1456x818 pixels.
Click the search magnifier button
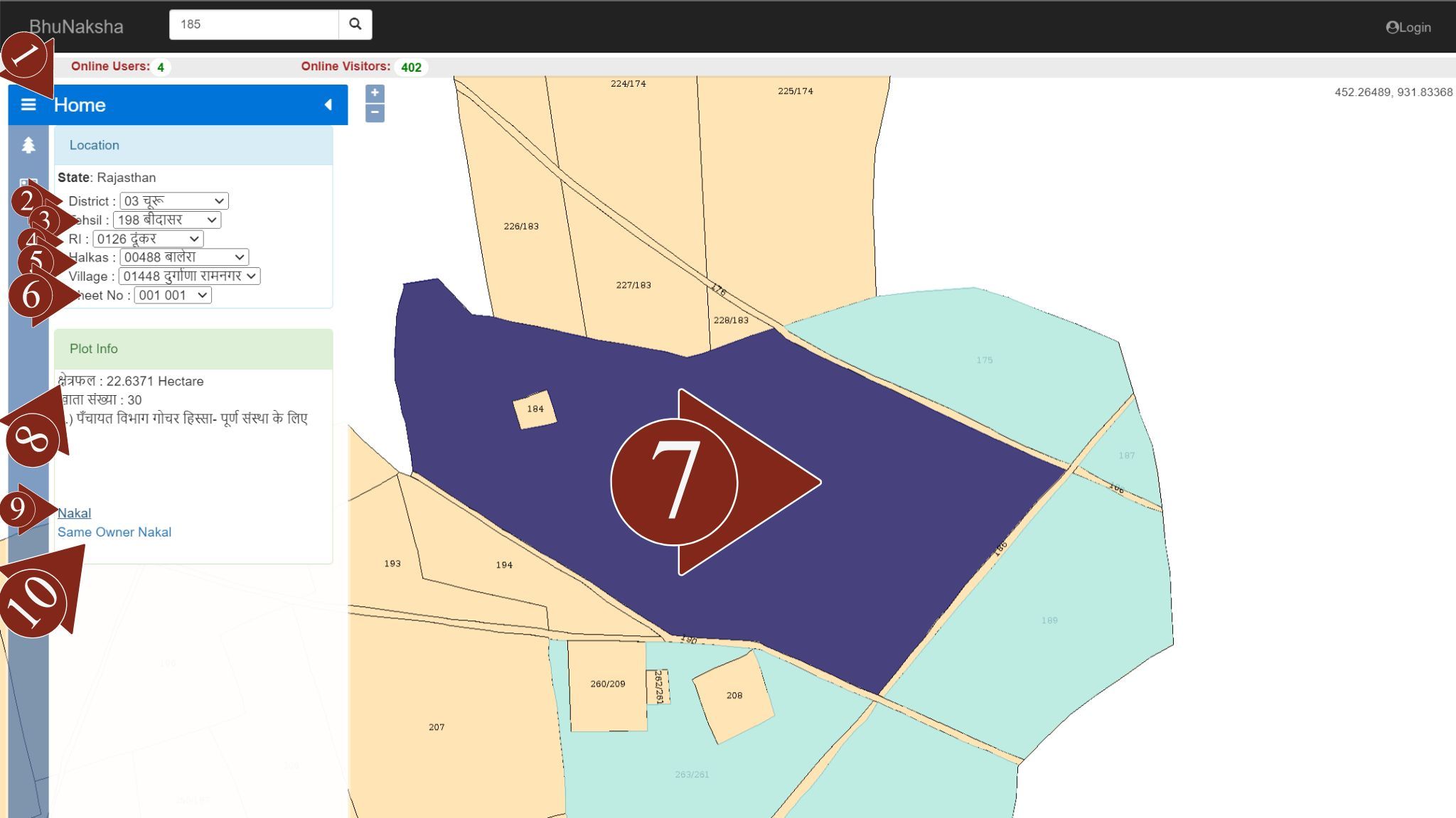[x=355, y=25]
